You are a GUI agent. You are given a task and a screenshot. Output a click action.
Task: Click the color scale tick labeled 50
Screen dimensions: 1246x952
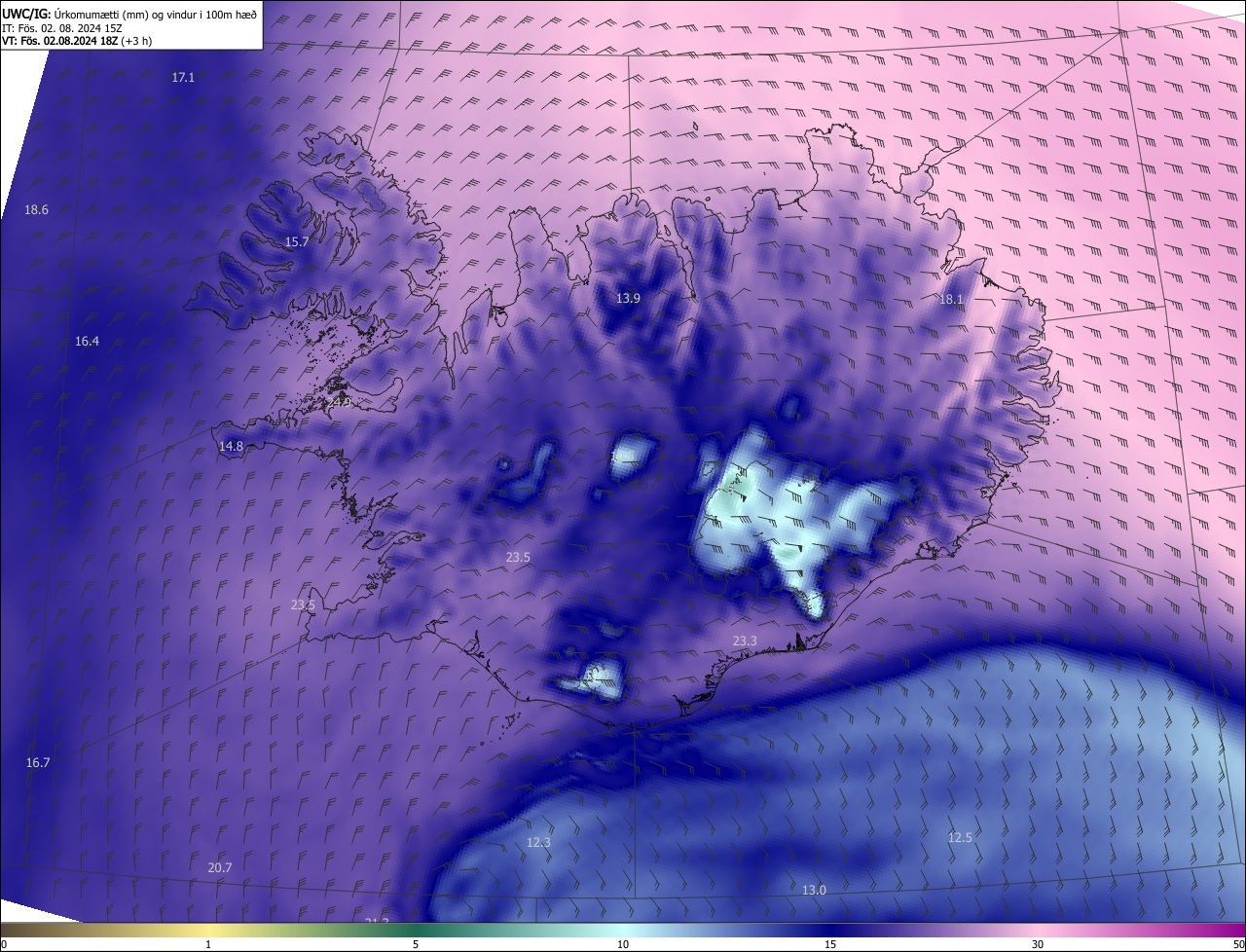pos(1238,945)
